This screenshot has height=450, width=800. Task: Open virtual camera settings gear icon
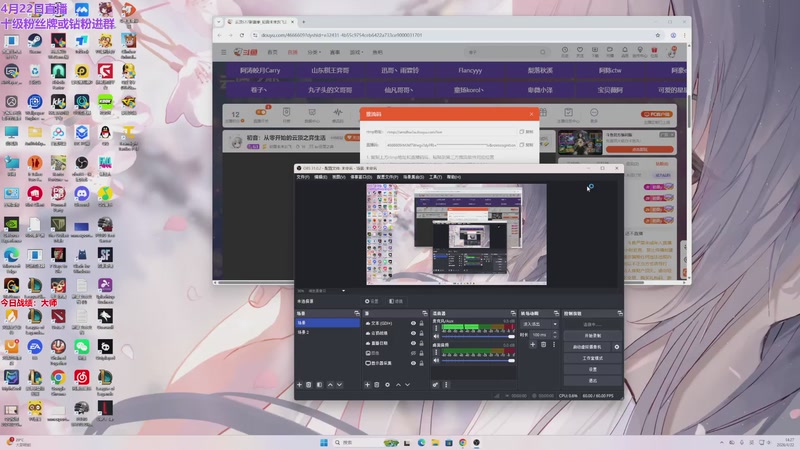click(x=617, y=347)
